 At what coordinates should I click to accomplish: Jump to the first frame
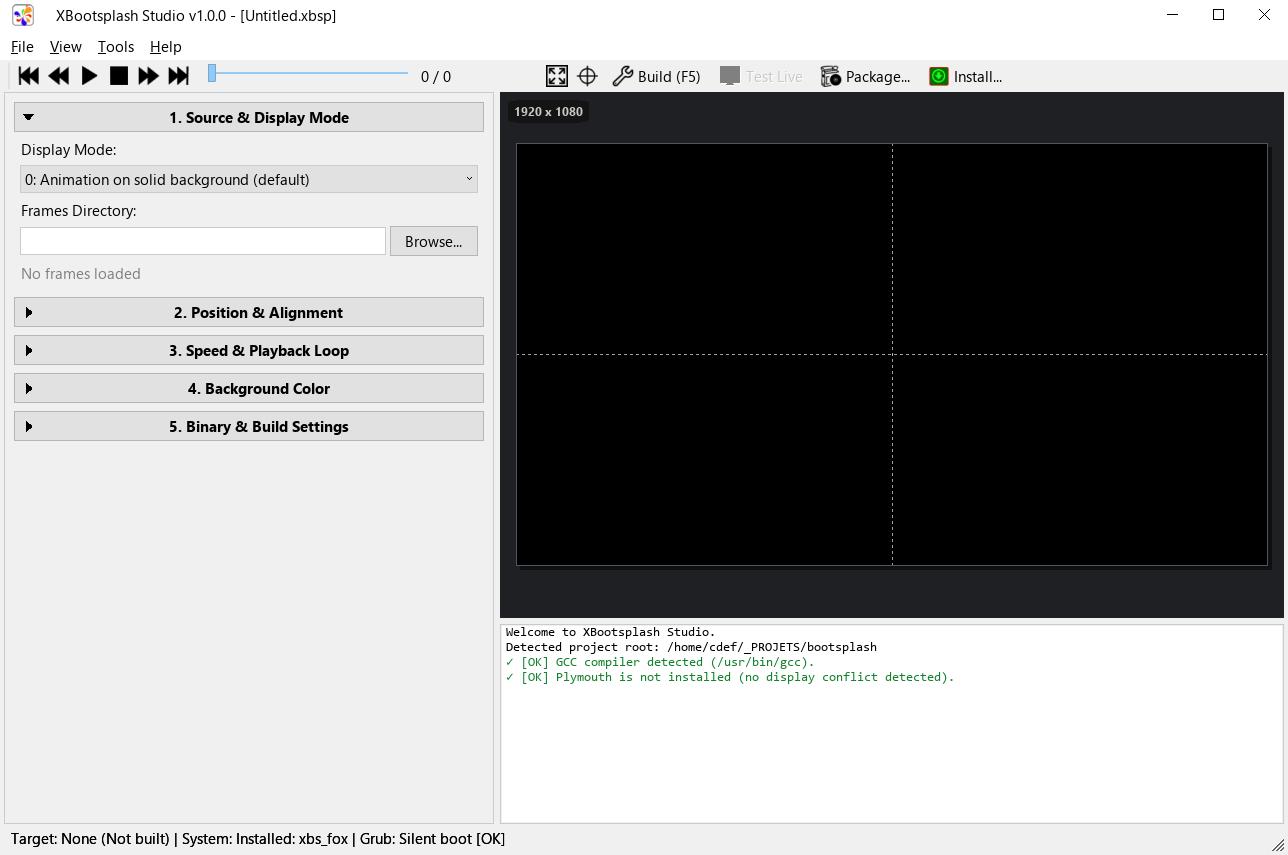(x=29, y=76)
